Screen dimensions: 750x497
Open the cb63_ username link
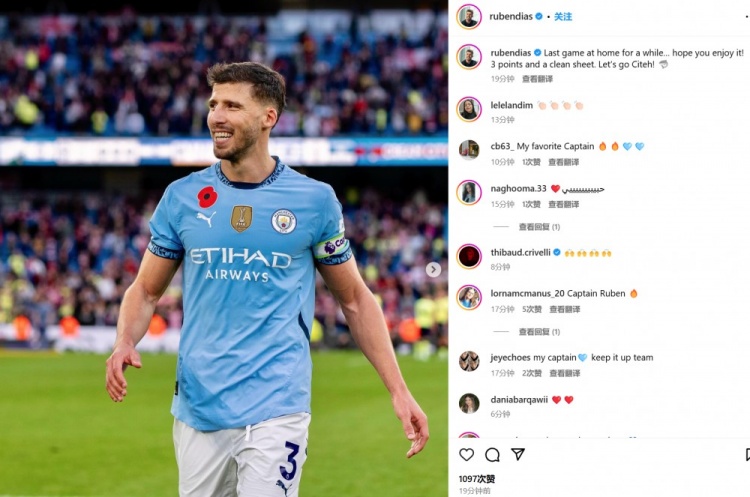502,146
